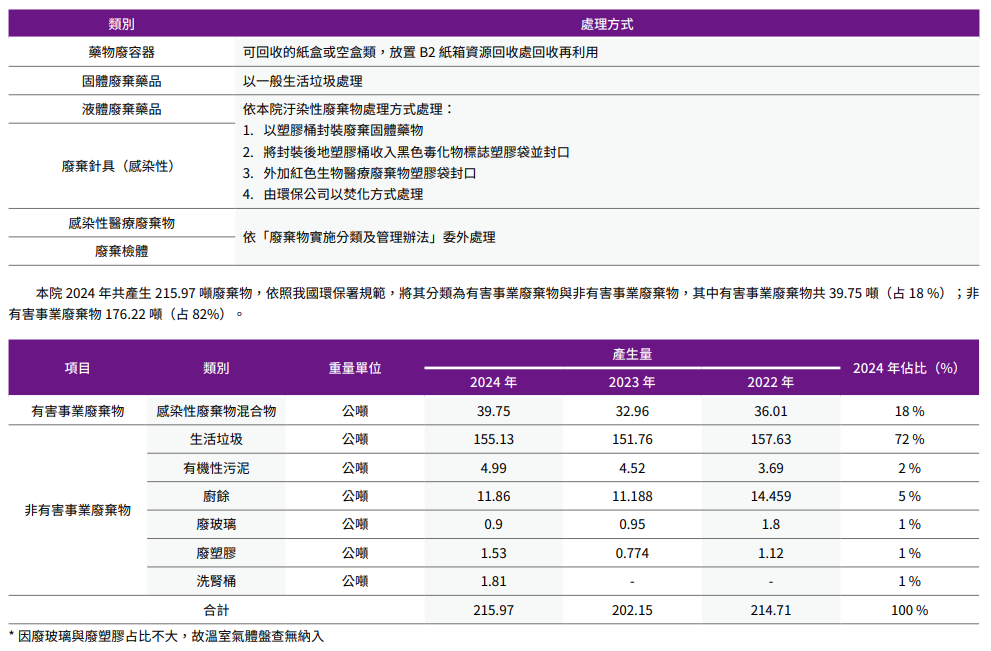Image resolution: width=991 pixels, height=651 pixels.
Task: Select the 液體廢棄藥品 cell
Action: click(x=121, y=109)
